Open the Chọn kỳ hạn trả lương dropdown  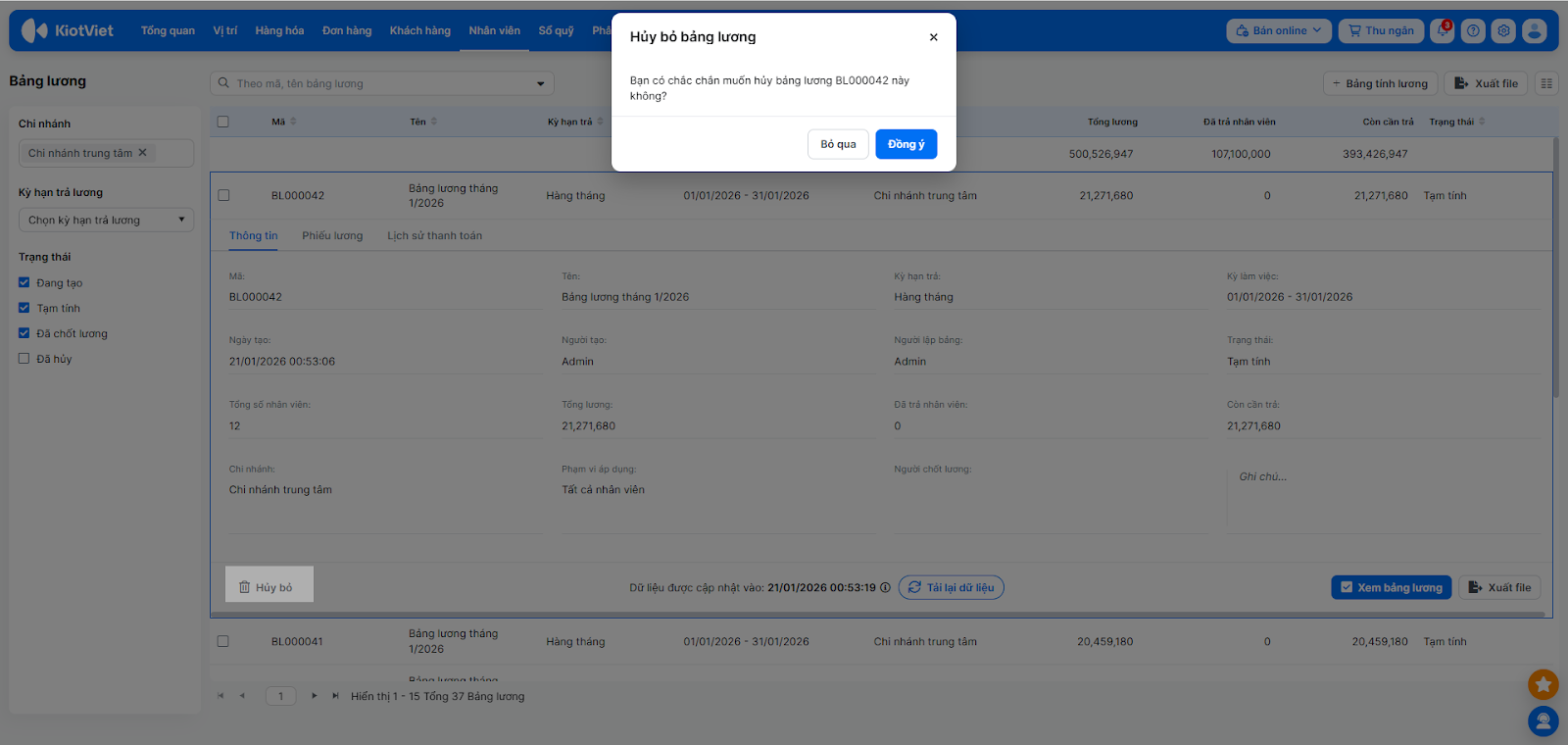[106, 220]
